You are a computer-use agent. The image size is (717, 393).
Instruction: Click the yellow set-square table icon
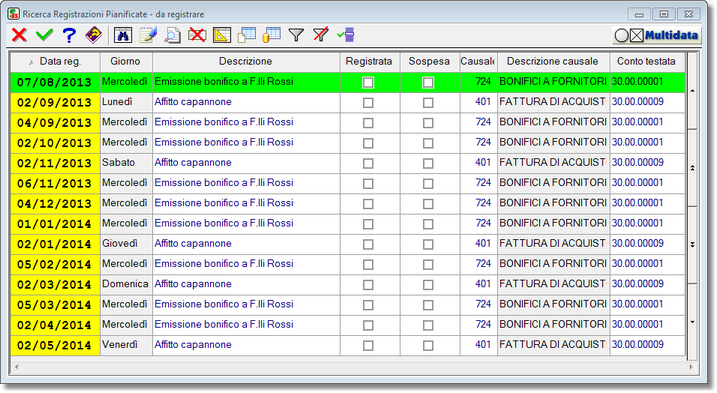click(222, 35)
